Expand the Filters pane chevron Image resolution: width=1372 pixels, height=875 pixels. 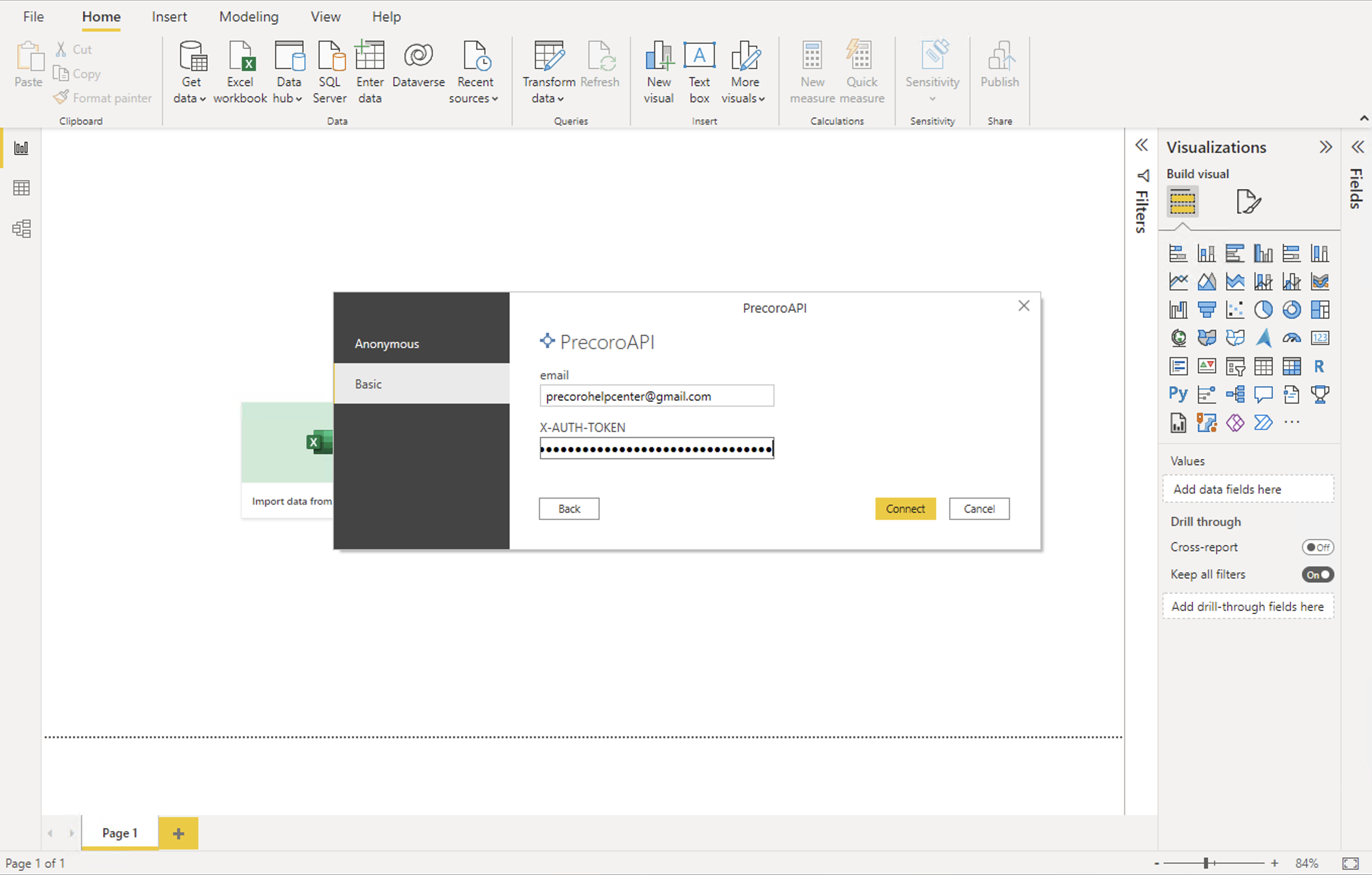click(x=1141, y=145)
